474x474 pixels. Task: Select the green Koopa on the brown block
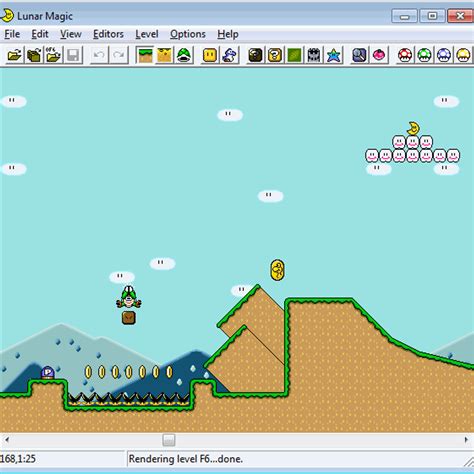(129, 297)
